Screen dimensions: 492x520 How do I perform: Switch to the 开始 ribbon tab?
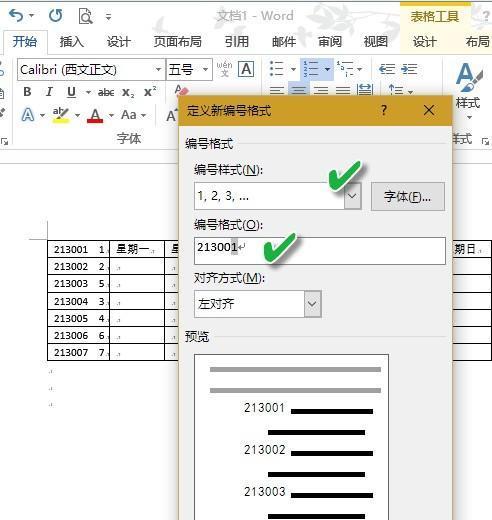pyautogui.click(x=25, y=42)
